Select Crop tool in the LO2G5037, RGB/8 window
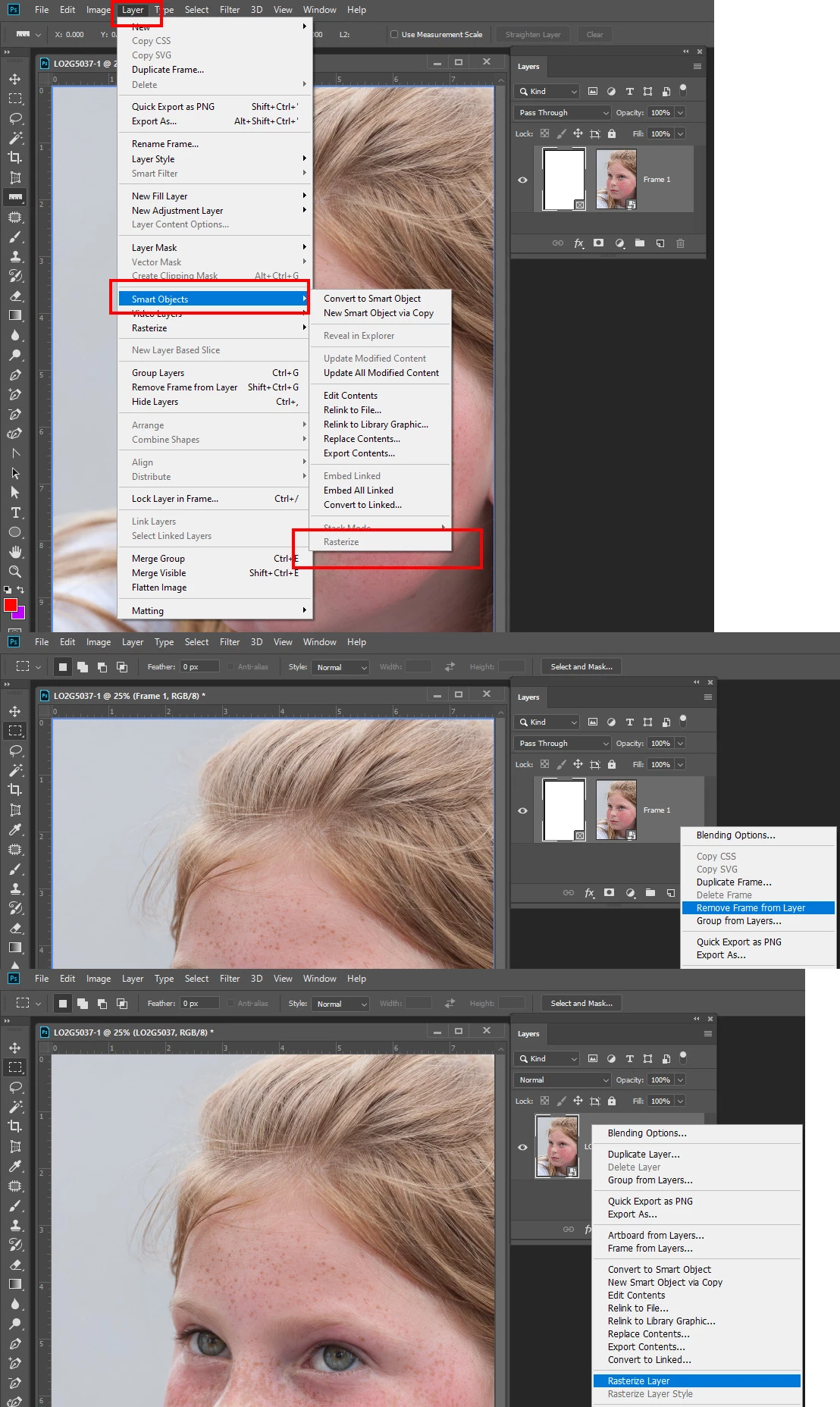The image size is (840, 1407). pyautogui.click(x=15, y=1127)
